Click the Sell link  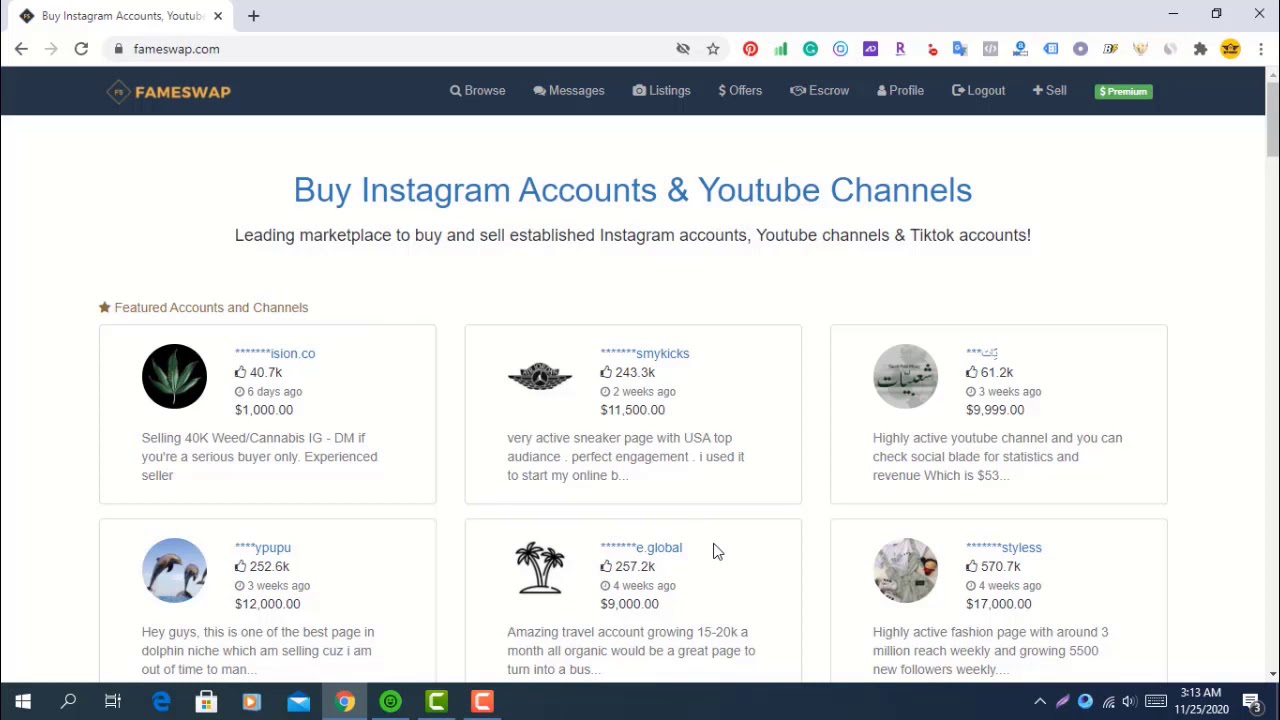pos(1049,90)
